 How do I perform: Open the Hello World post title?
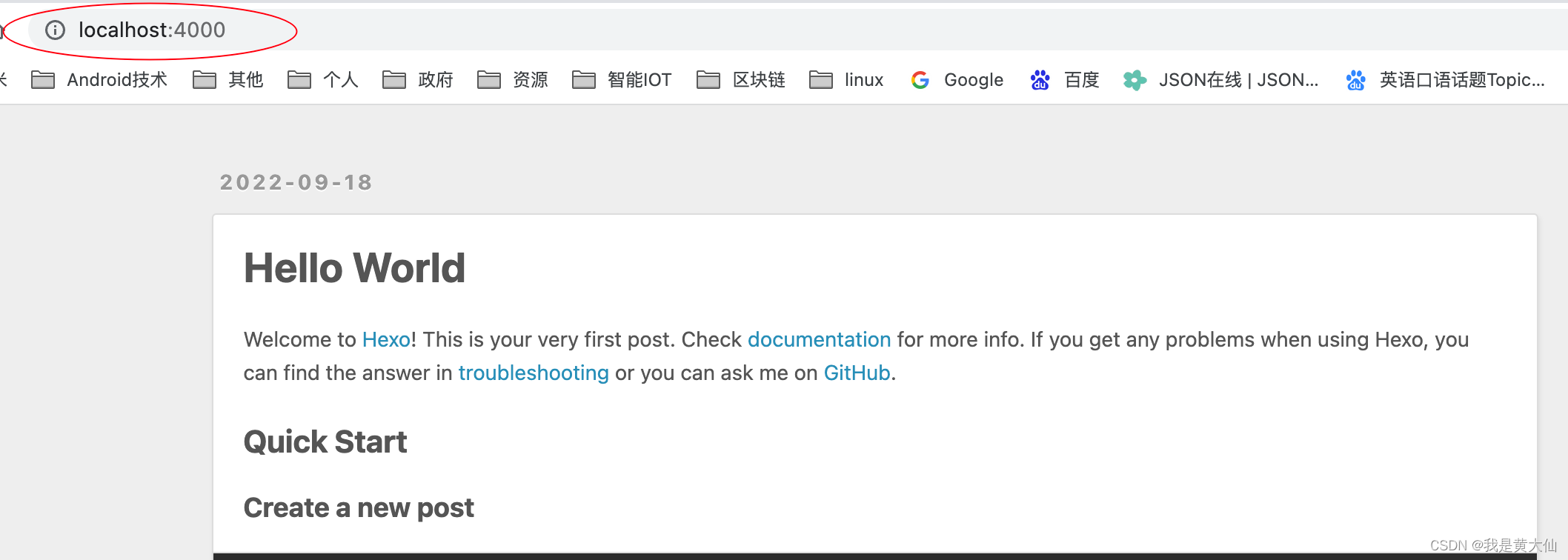(354, 267)
